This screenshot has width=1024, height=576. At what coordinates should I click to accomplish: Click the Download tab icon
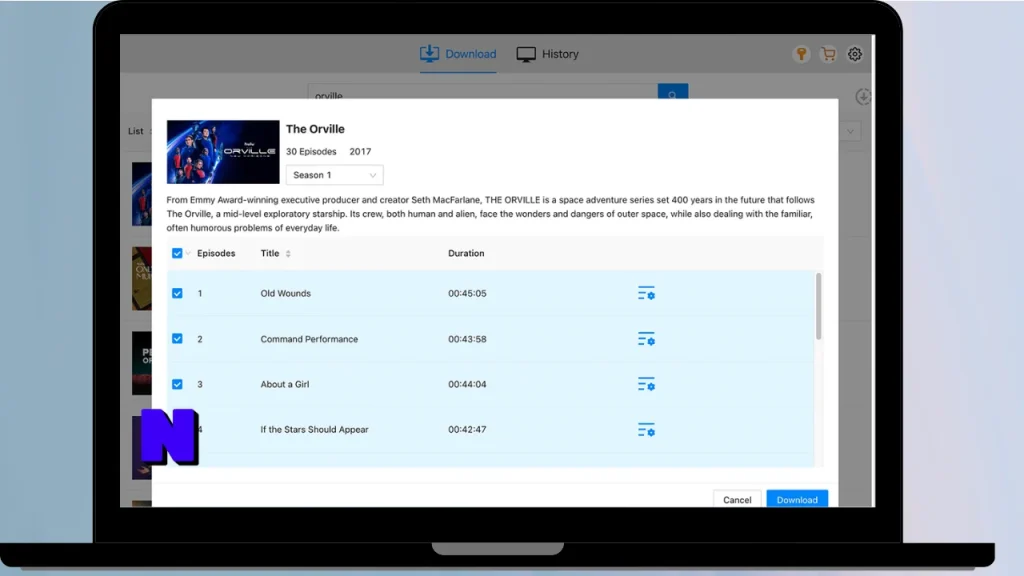coord(429,54)
